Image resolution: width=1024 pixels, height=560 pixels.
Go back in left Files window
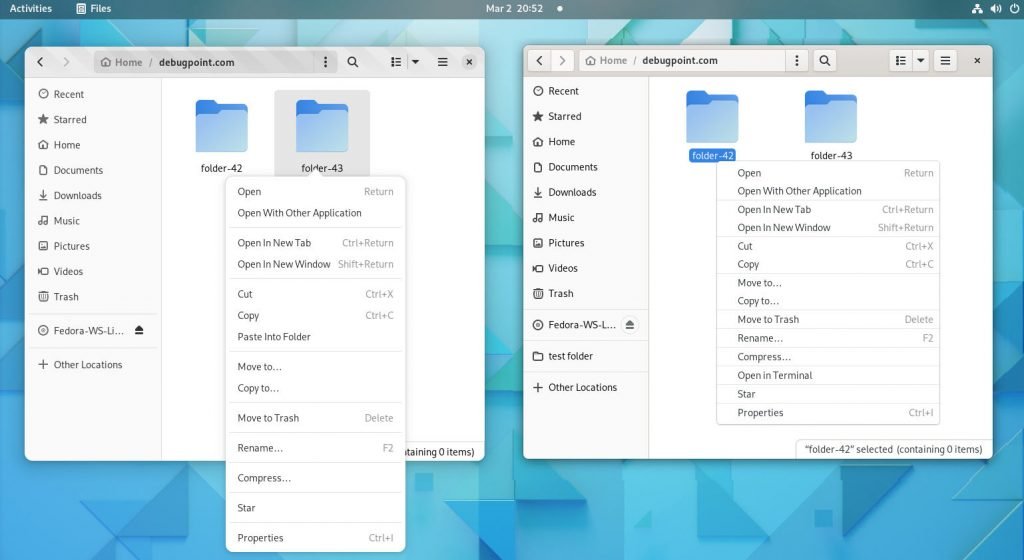(x=40, y=62)
